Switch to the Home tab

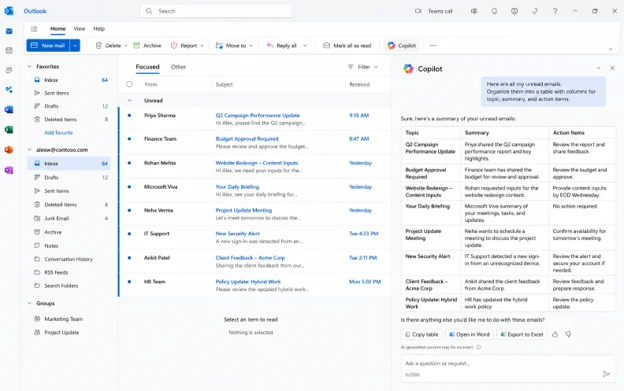click(58, 29)
